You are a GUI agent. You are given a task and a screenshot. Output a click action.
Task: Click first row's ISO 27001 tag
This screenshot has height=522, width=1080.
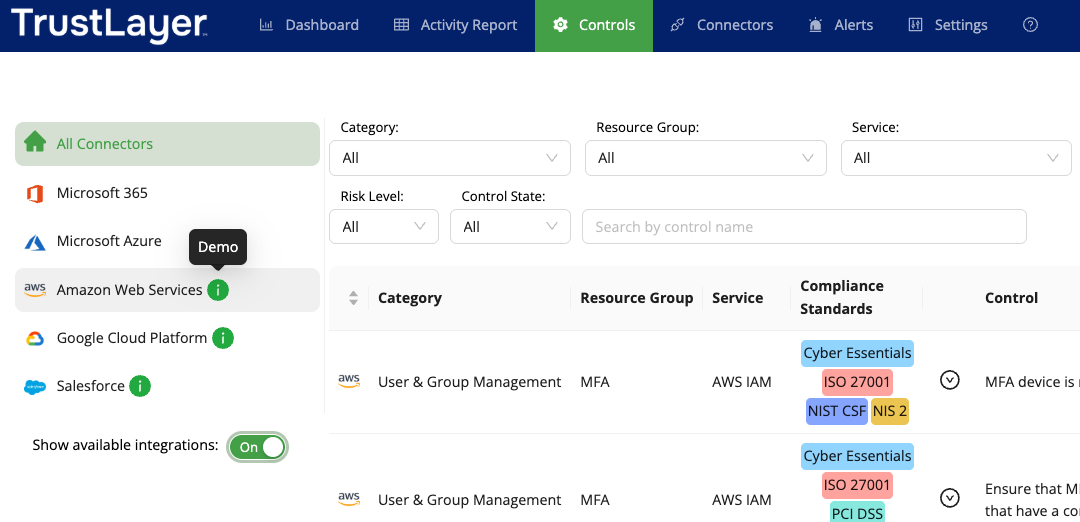[x=858, y=382]
